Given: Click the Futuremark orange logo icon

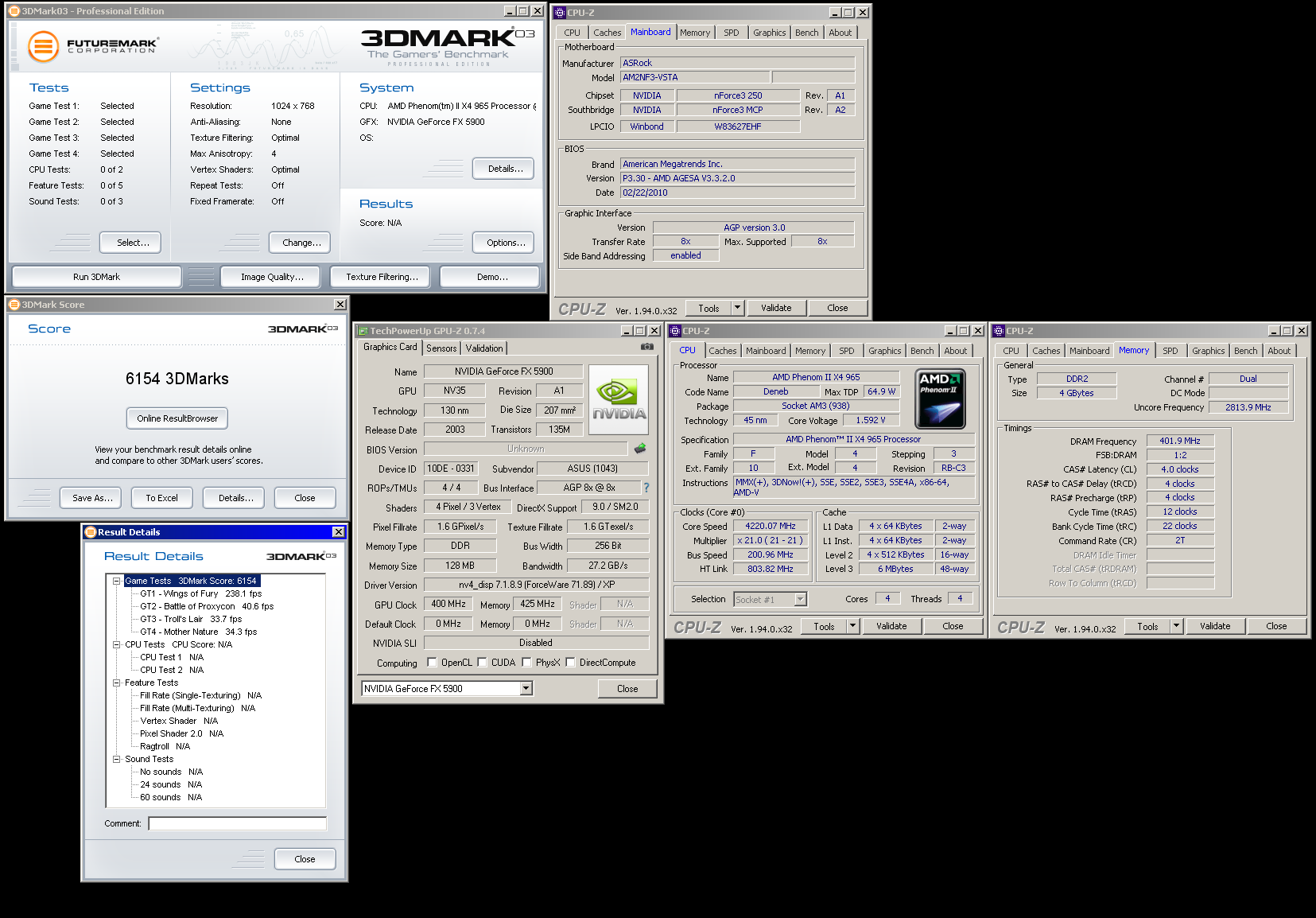Looking at the screenshot, I should click(x=44, y=46).
